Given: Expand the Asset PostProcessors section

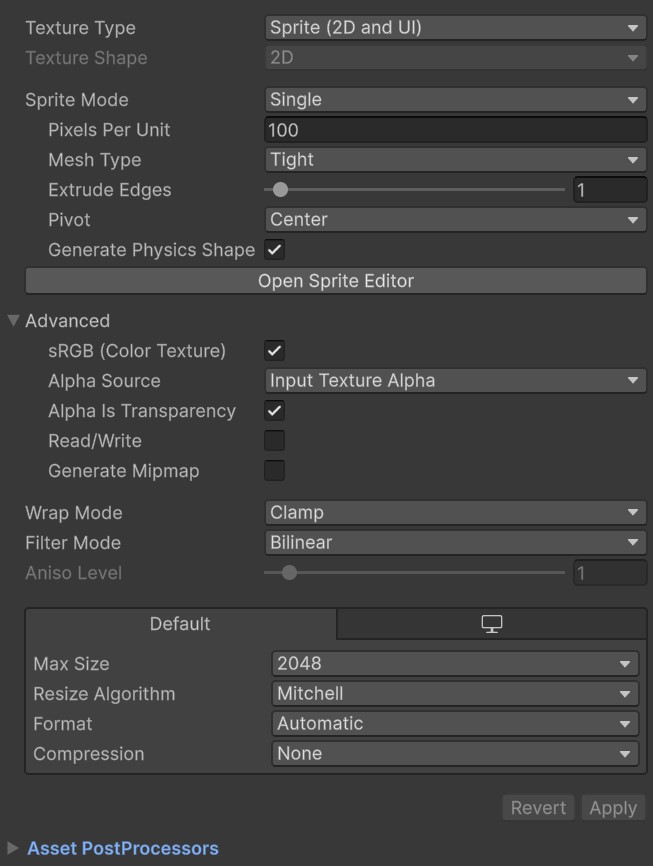Looking at the screenshot, I should pos(14,849).
